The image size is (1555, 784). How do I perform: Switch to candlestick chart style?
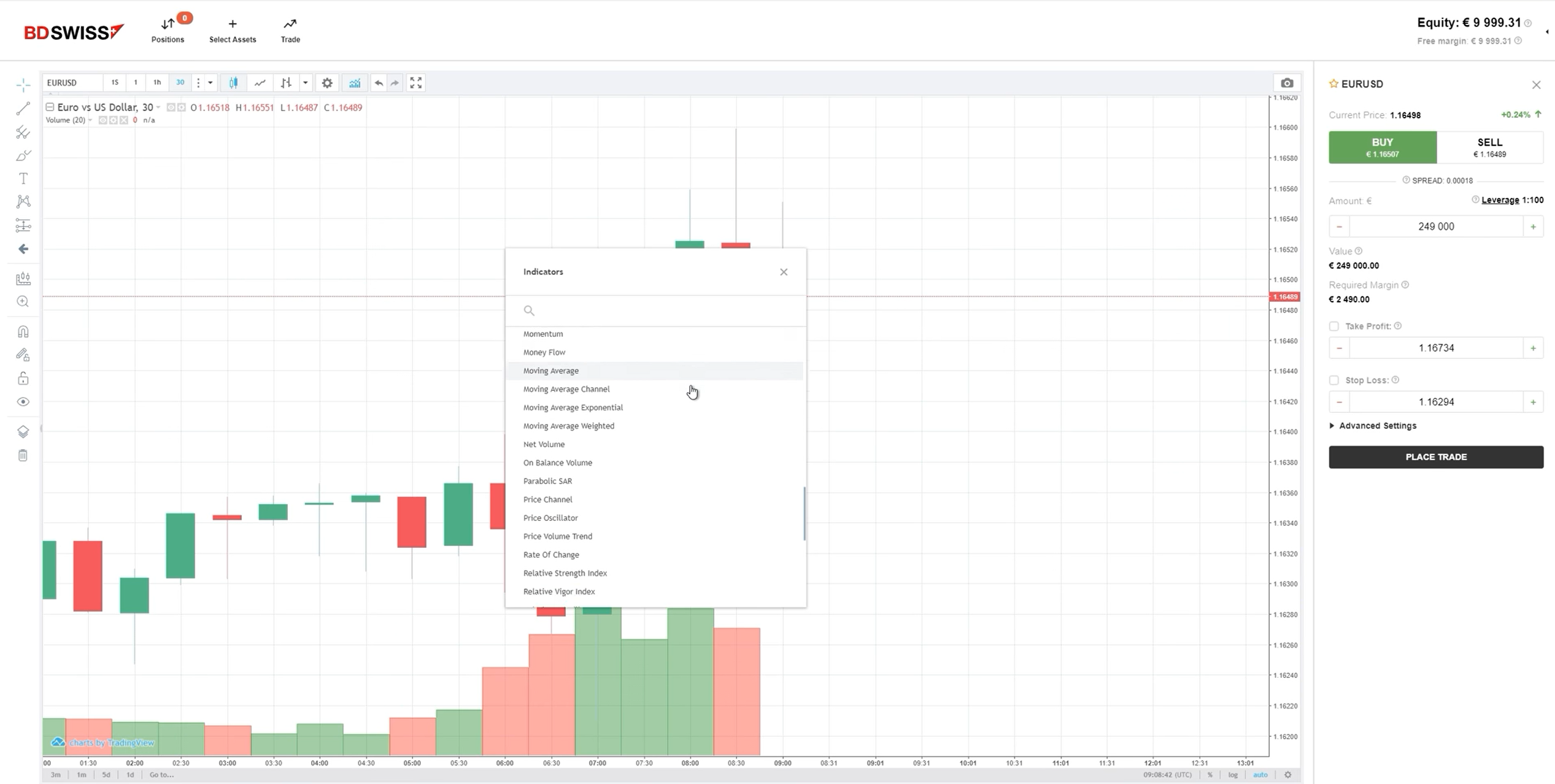point(233,83)
